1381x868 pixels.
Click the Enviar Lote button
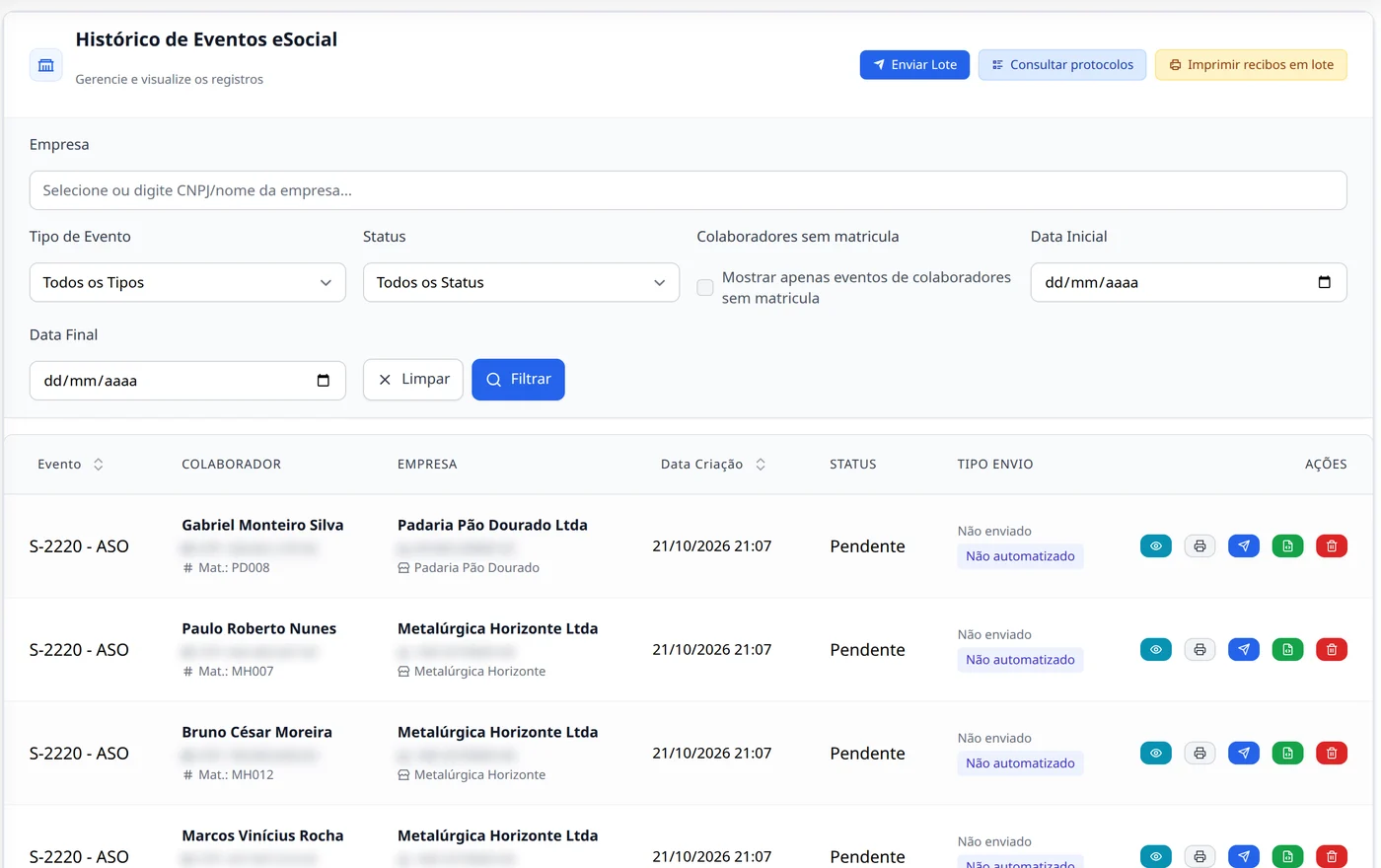pos(914,65)
